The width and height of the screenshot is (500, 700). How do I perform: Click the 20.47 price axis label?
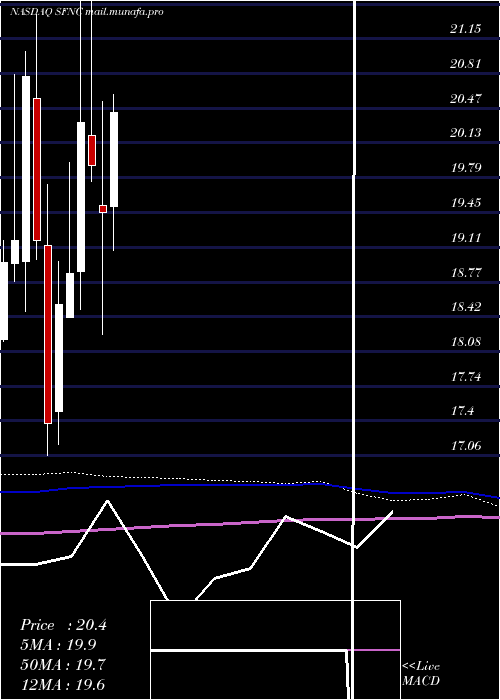pyautogui.click(x=466, y=99)
